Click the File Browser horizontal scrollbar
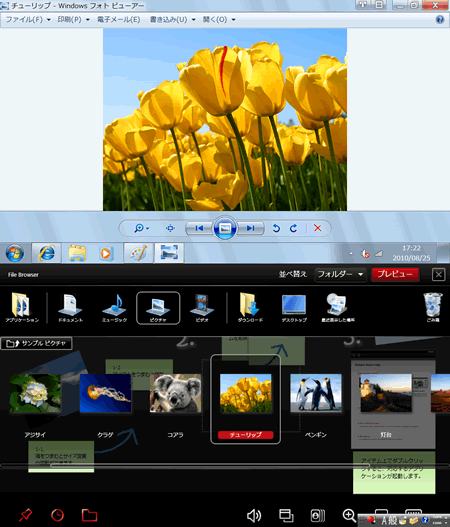The image size is (450, 527). click(x=211, y=465)
